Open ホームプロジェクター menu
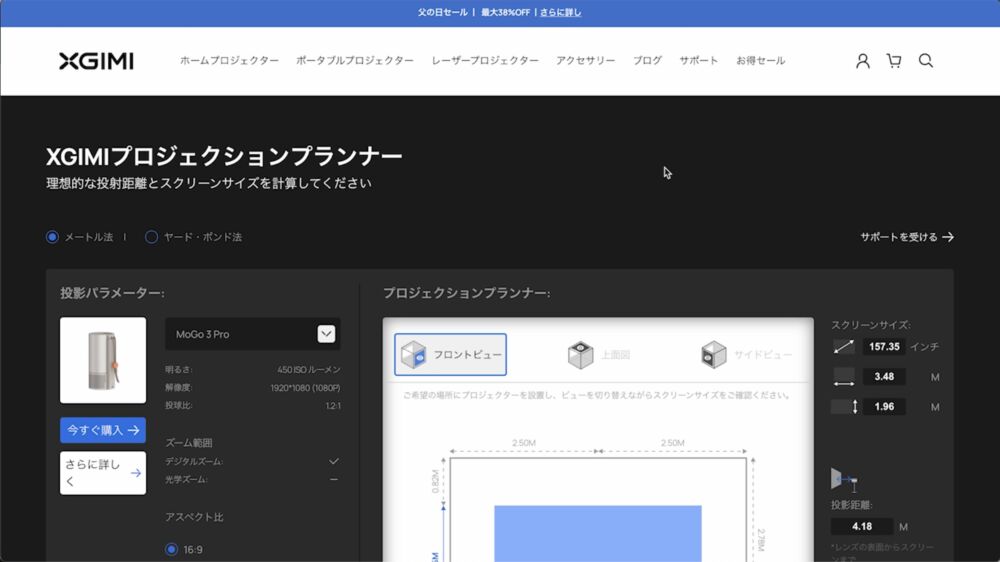The image size is (1000, 562). coord(229,61)
